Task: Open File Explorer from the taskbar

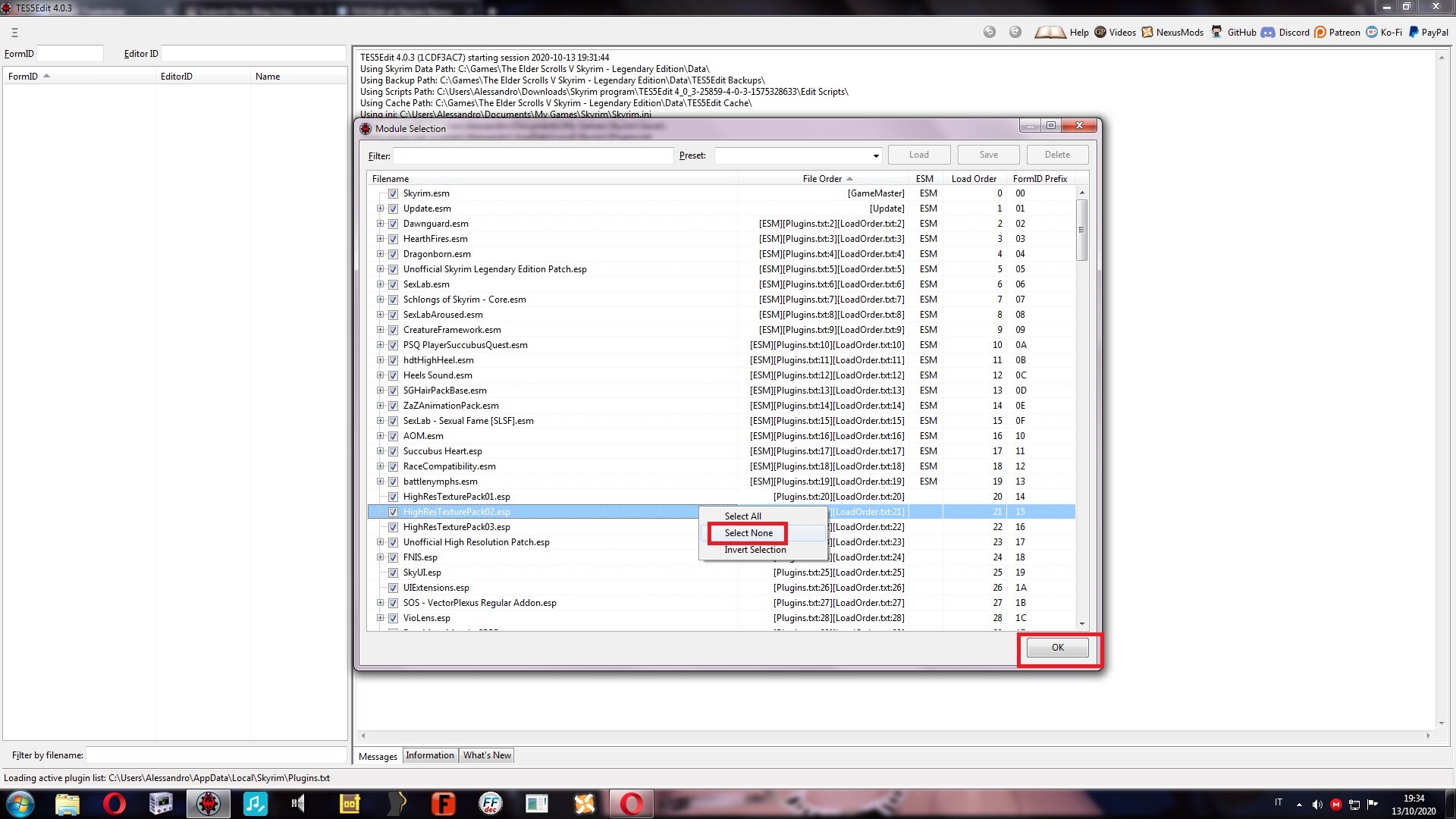Action: click(x=67, y=804)
